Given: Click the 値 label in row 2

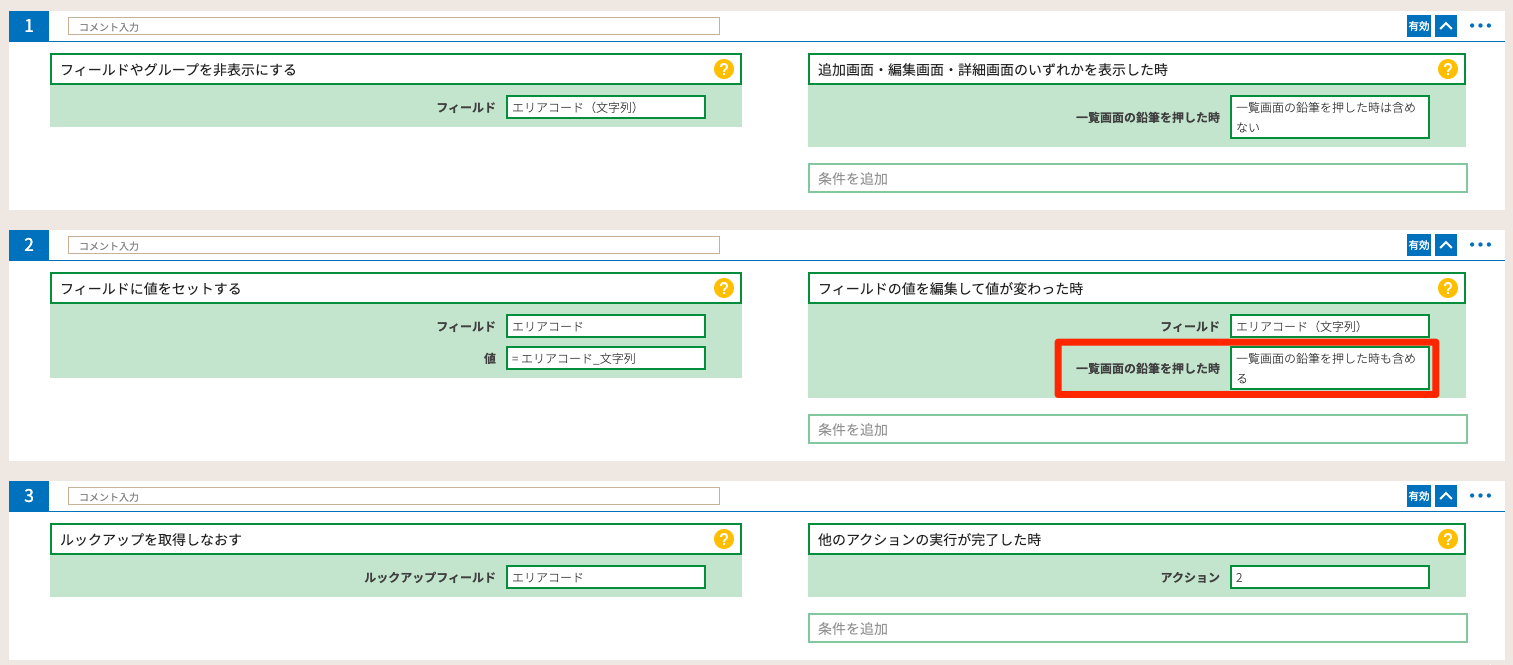Looking at the screenshot, I should 490,358.
